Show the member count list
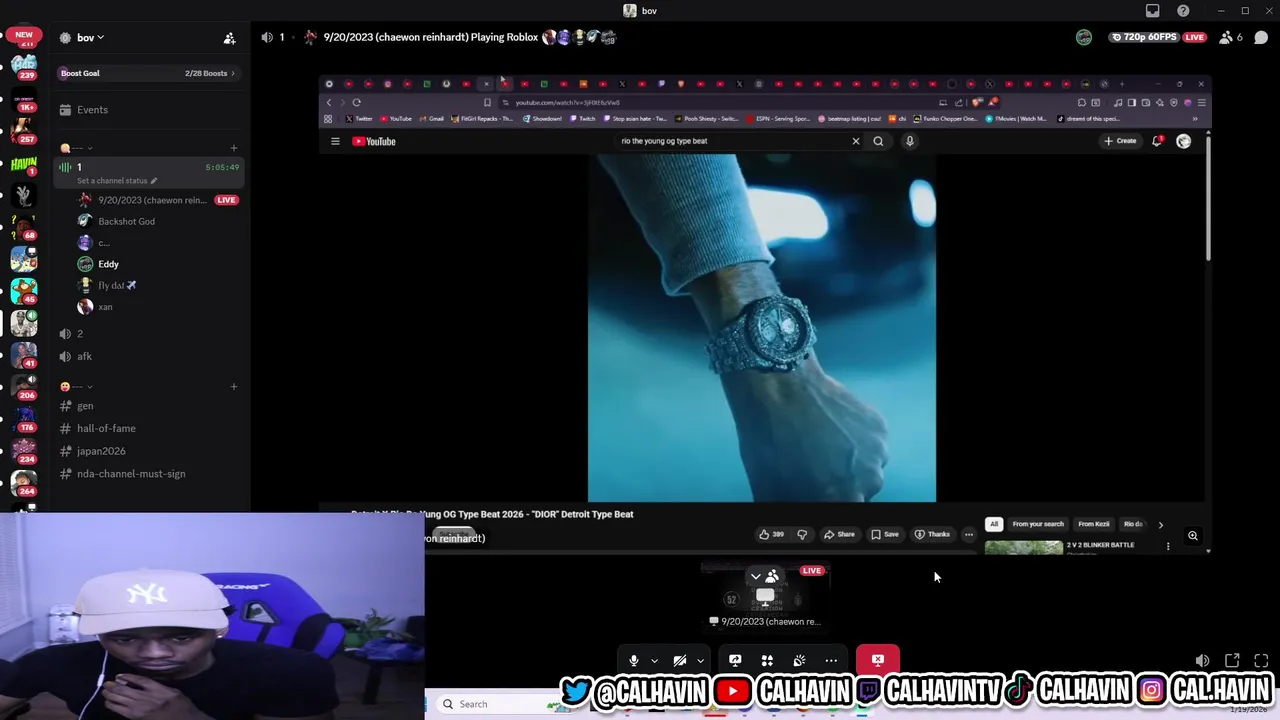This screenshot has width=1280, height=720. [1231, 37]
